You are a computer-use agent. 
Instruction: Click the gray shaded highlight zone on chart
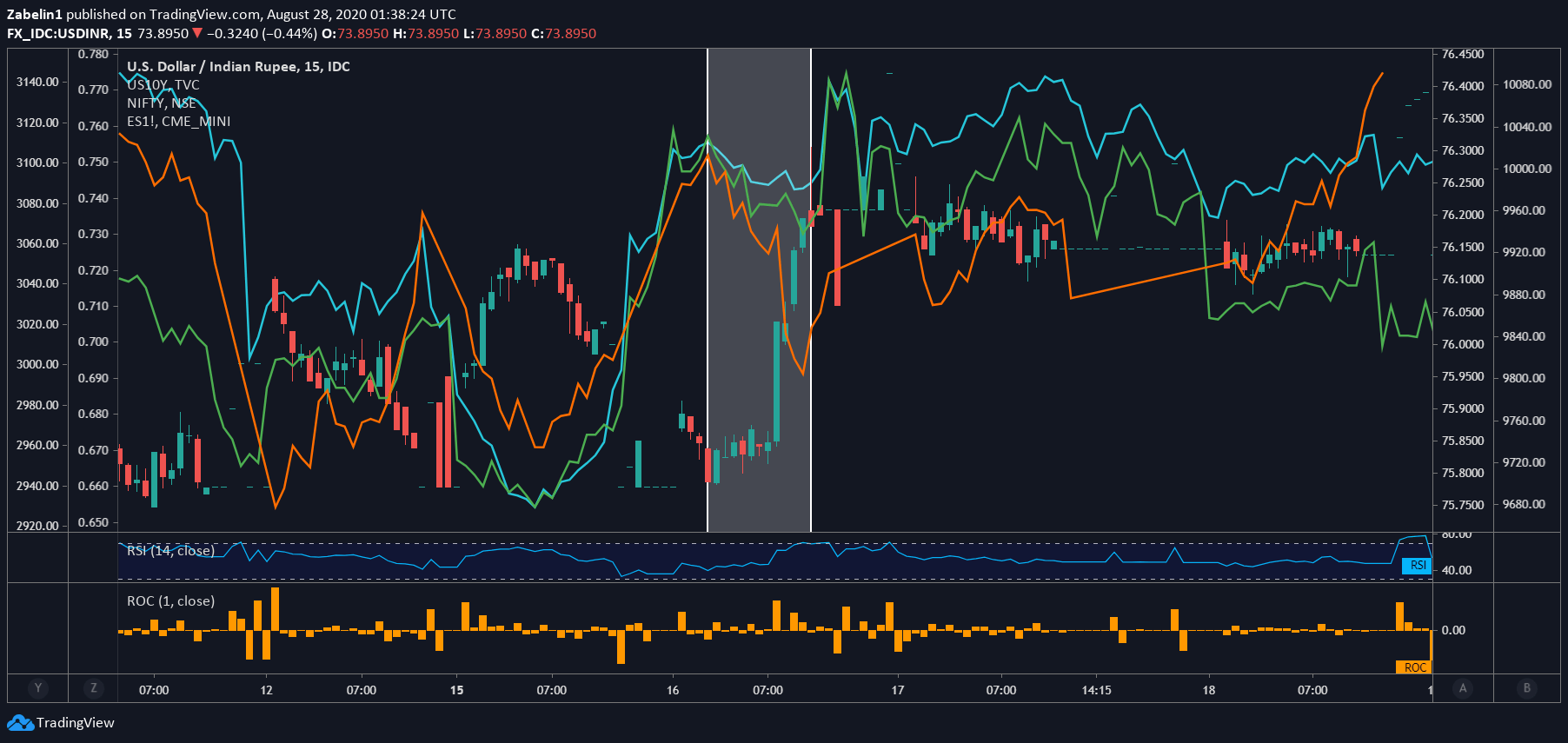coord(759,290)
